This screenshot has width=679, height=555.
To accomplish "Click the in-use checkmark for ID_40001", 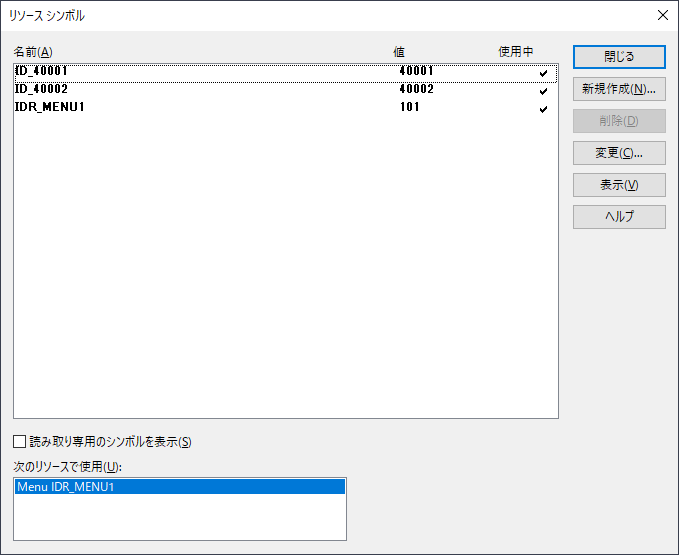I will click(x=543, y=73).
